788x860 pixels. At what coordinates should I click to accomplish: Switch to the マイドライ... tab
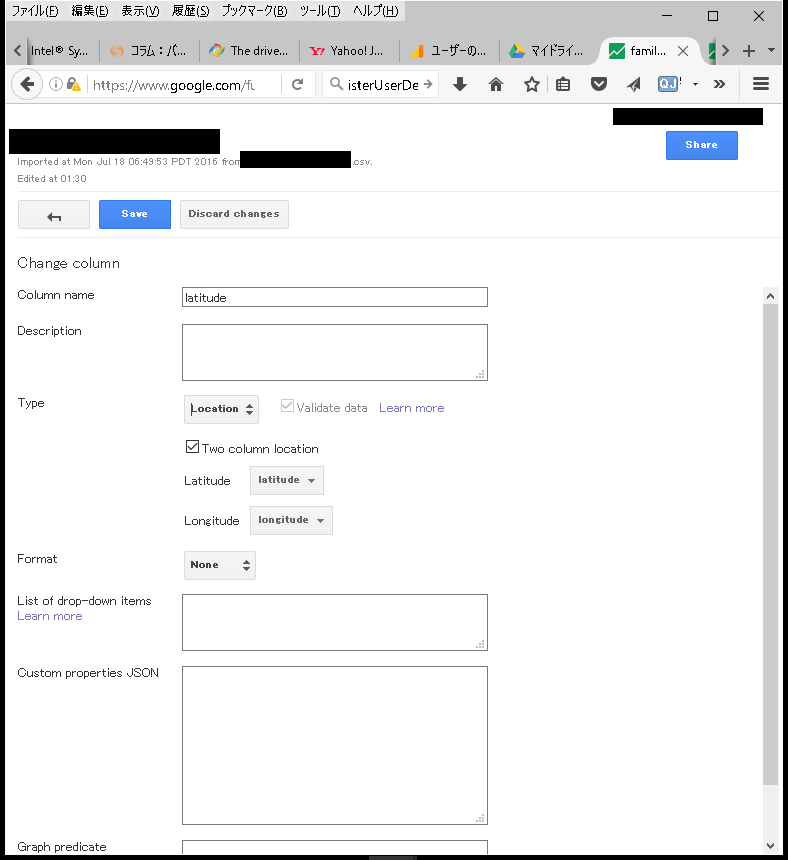[x=549, y=51]
